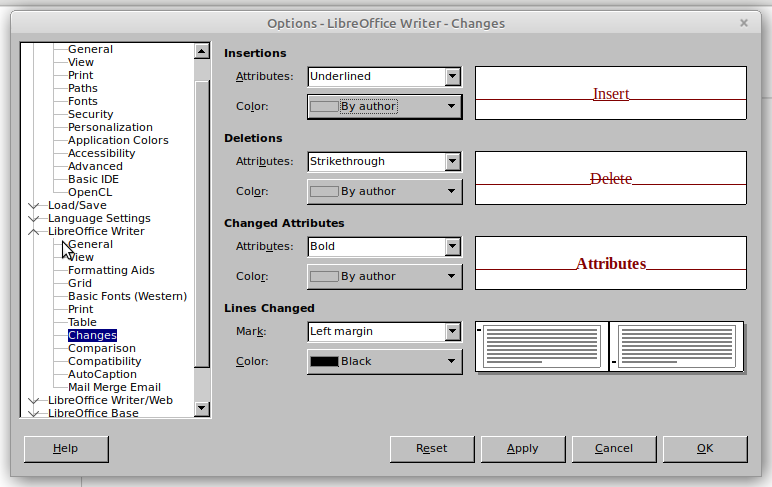772x487 pixels.
Task: Expand the Load/Save tree node
Action: (x=33, y=205)
